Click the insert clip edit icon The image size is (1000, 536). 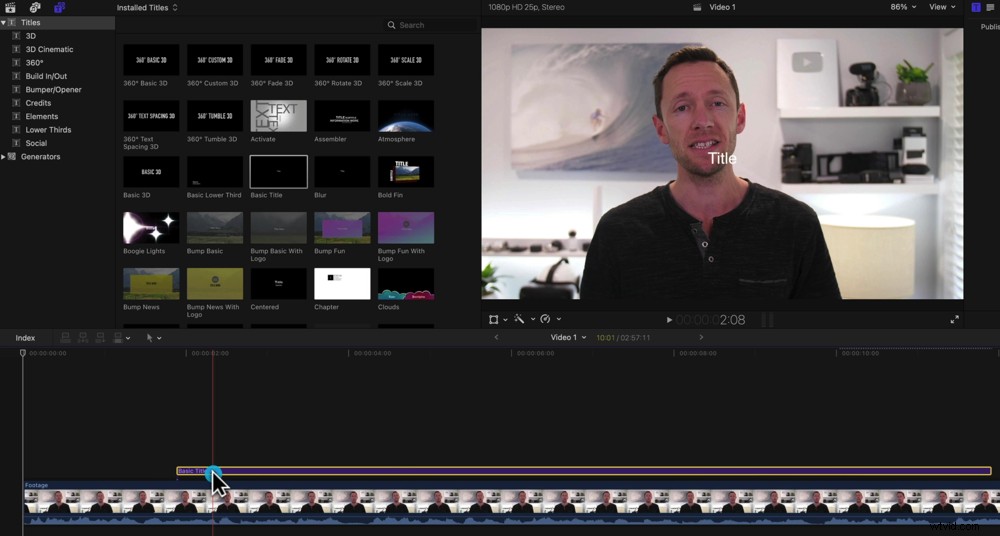coord(83,338)
